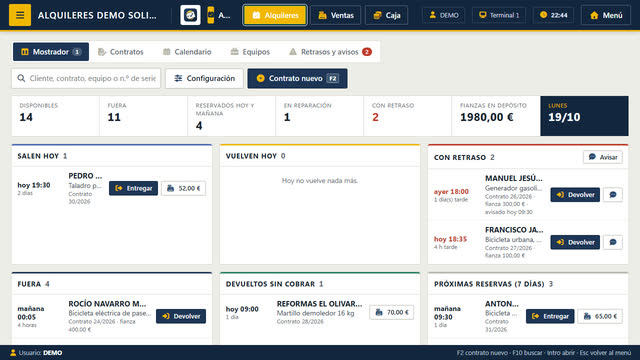Click the 65,00 € charge button

(600, 316)
